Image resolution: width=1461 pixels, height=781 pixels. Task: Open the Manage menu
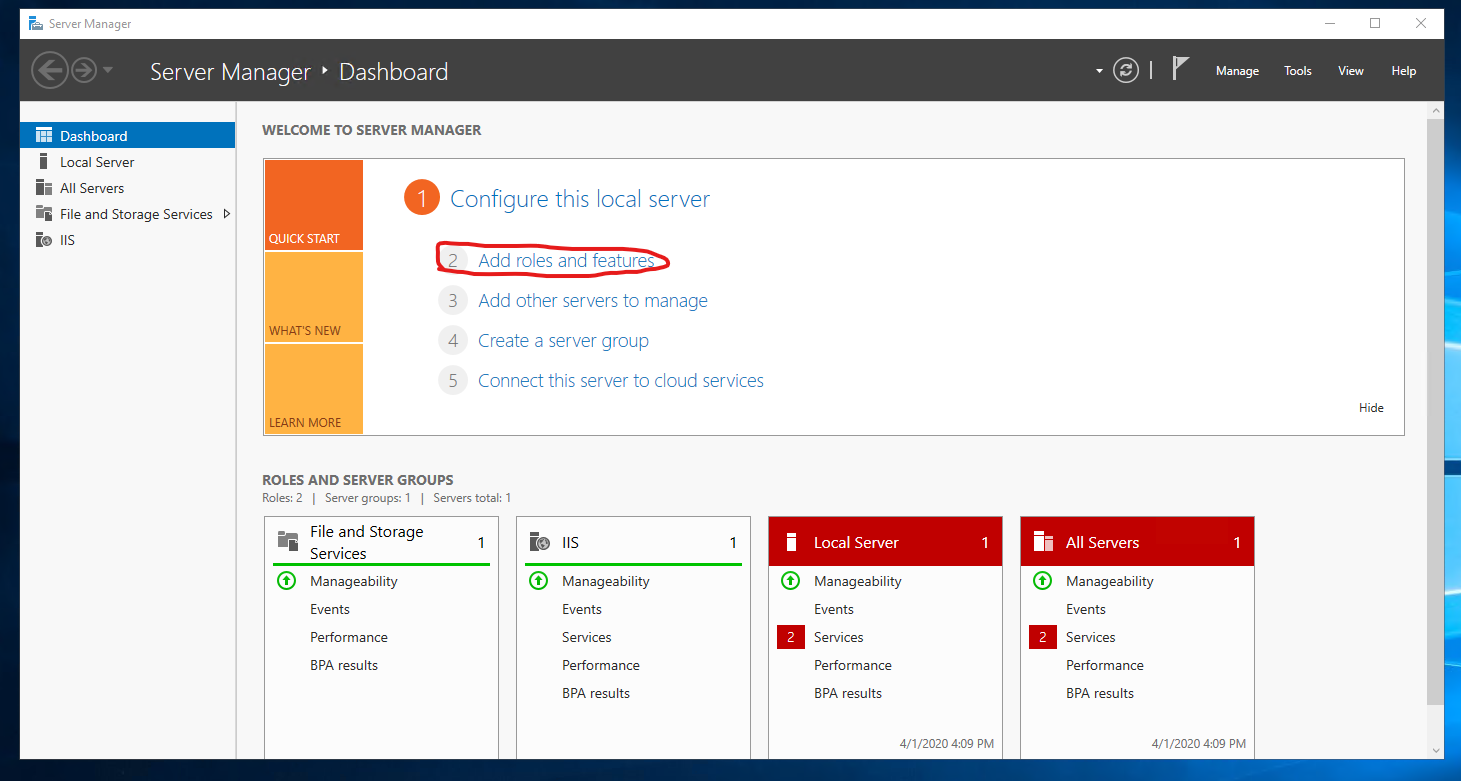(1237, 71)
